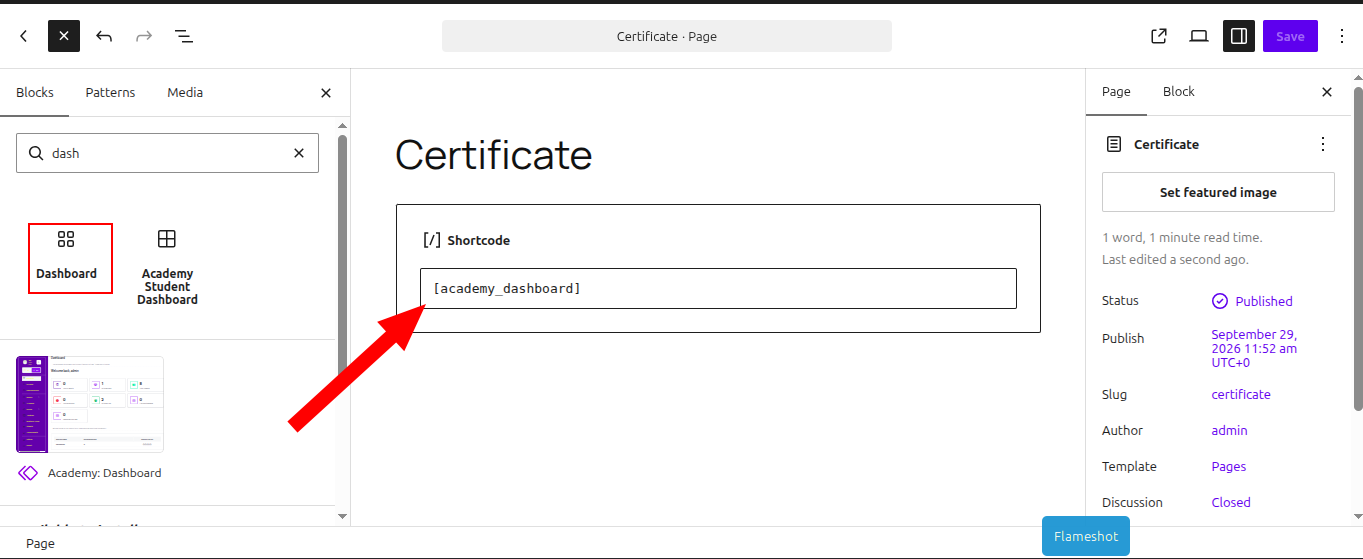Select the Academy Dashboard pattern thumbnail
Viewport: 1363px width, 559px height.
click(x=90, y=404)
